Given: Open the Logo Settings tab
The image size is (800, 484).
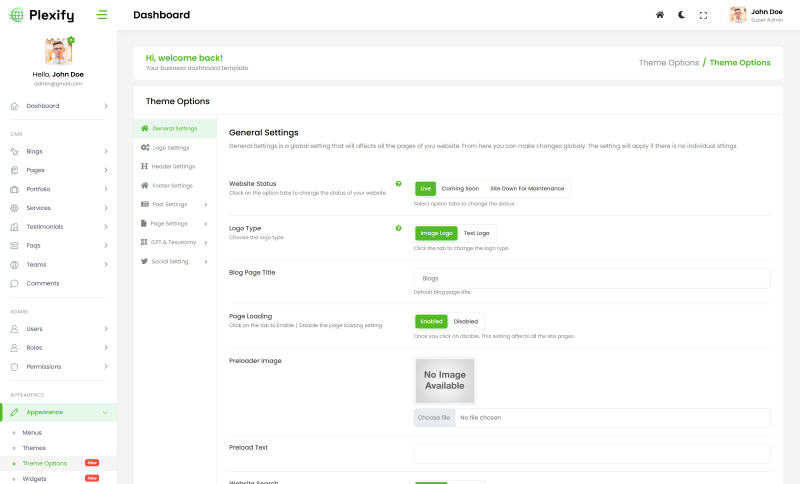Looking at the screenshot, I should 170,147.
